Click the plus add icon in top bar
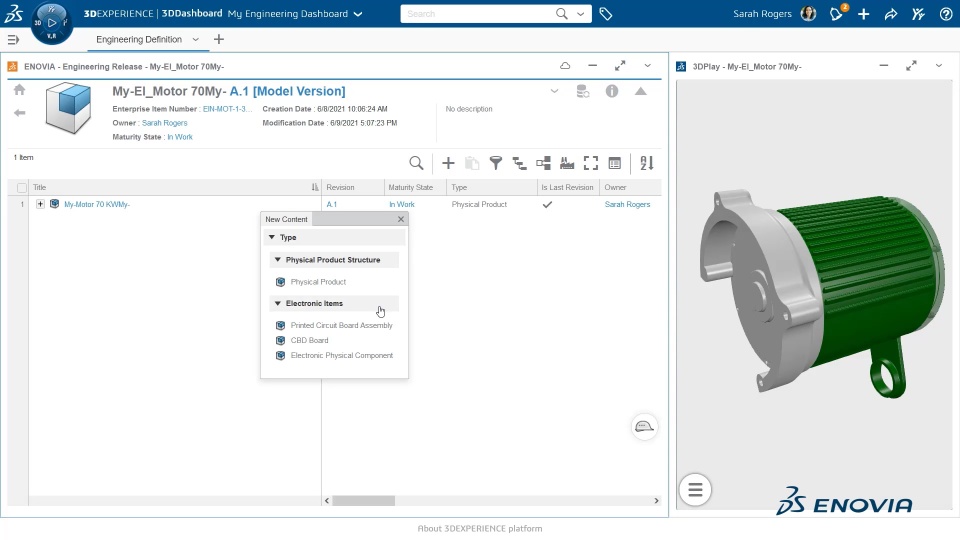This screenshot has width=960, height=540. click(863, 13)
